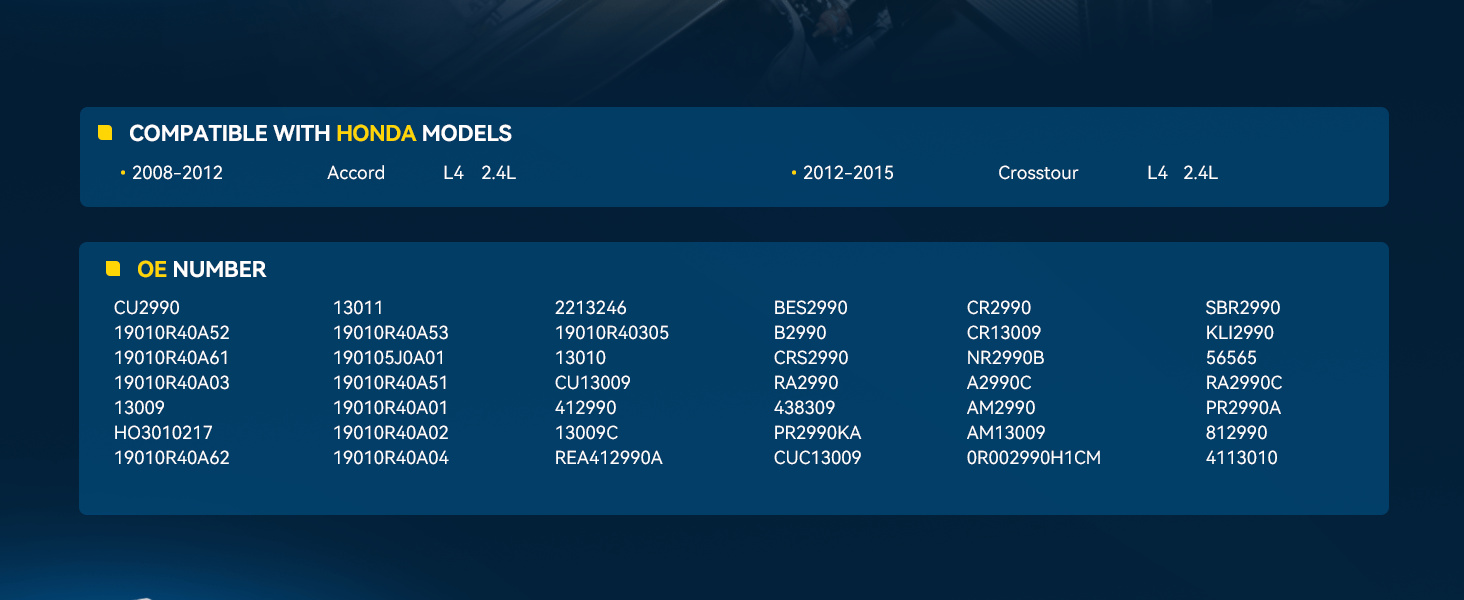Select the "56565" entry
Image resolution: width=1464 pixels, height=600 pixels.
tap(1232, 358)
